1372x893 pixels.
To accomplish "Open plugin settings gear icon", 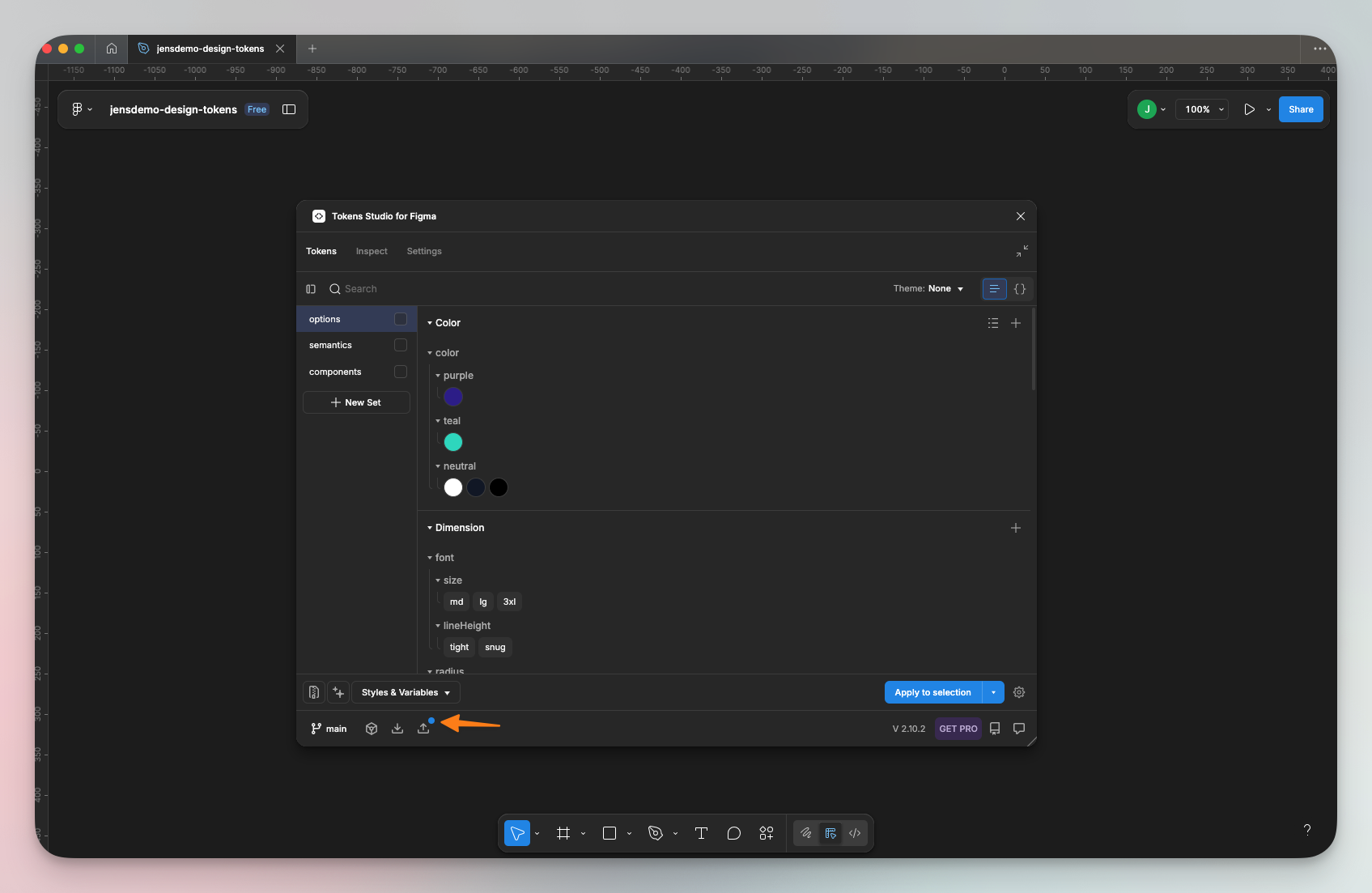I will click(1019, 692).
